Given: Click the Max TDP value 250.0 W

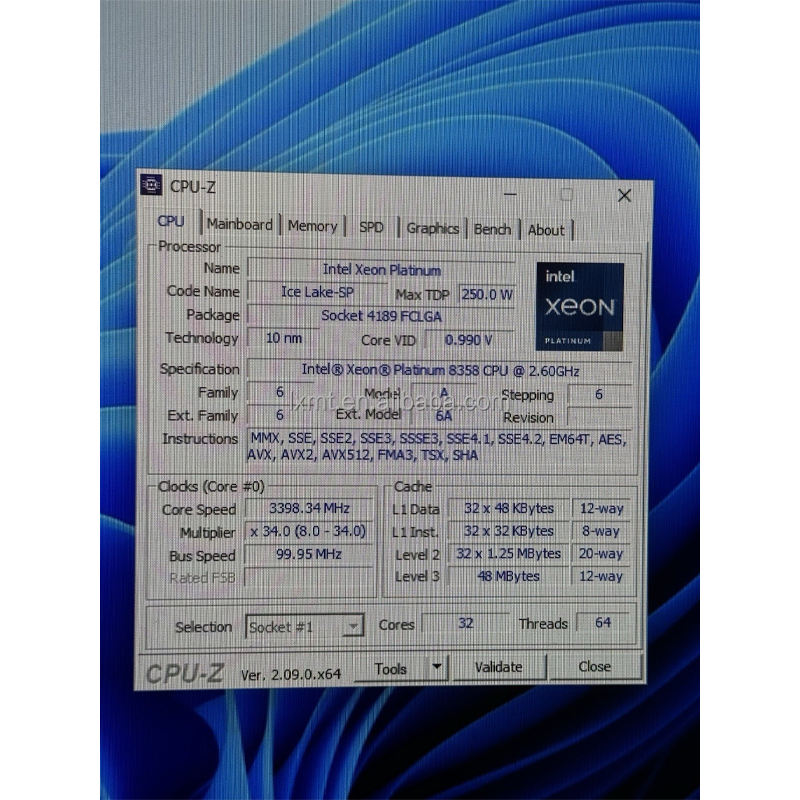Looking at the screenshot, I should click(487, 294).
